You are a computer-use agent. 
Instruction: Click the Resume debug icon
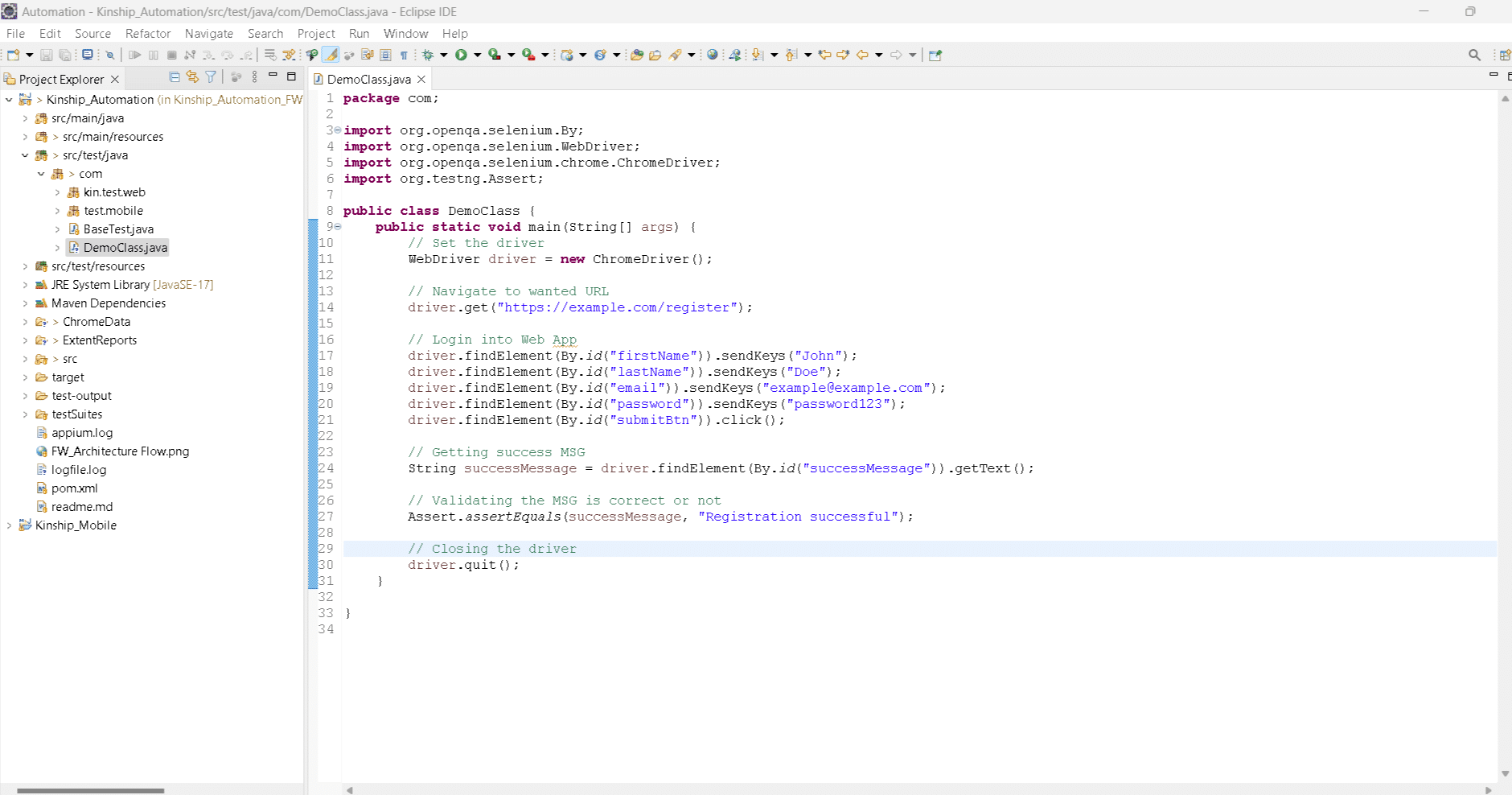coord(134,55)
